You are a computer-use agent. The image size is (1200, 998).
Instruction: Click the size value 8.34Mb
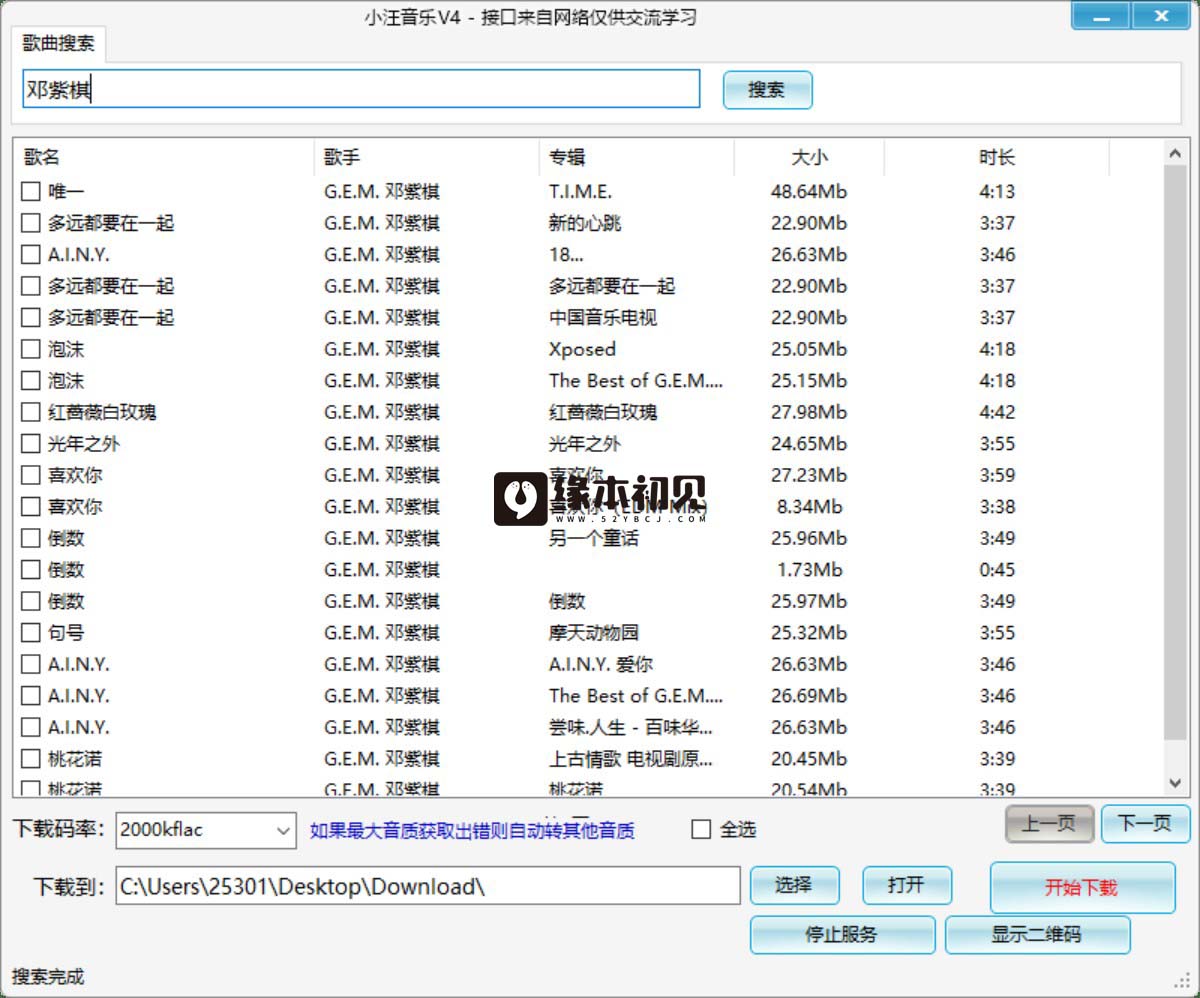point(809,506)
